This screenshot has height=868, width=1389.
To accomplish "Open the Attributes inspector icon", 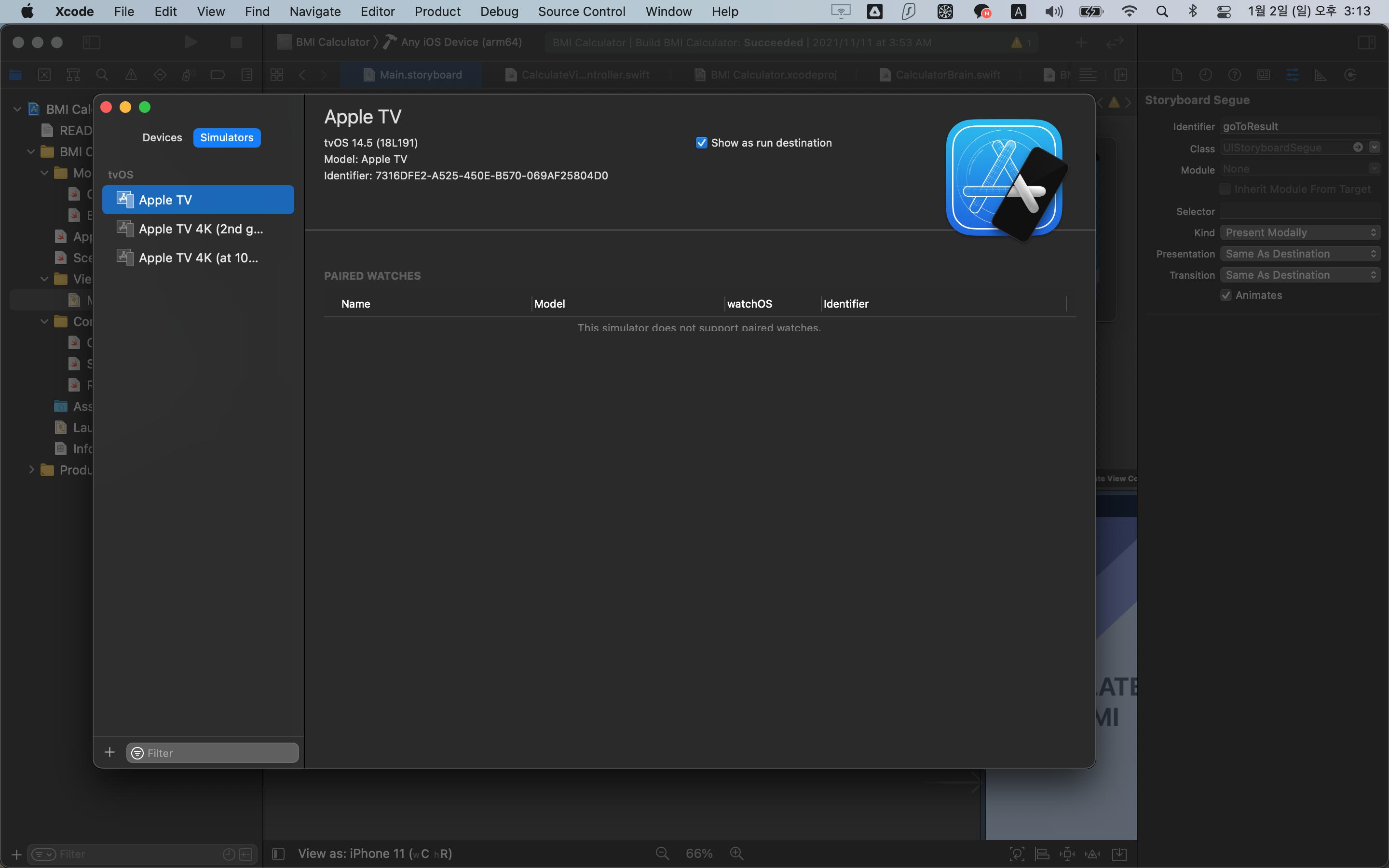I will tap(1292, 75).
